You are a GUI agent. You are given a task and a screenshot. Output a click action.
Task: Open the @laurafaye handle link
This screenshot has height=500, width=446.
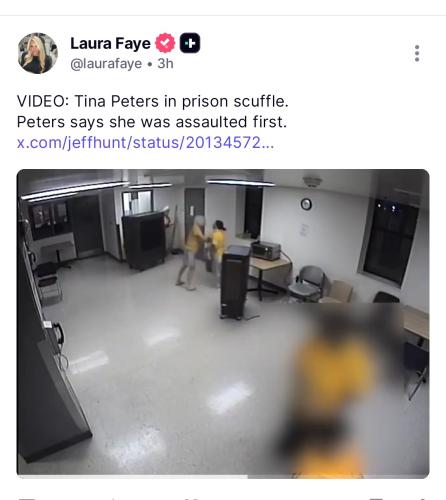(x=106, y=64)
